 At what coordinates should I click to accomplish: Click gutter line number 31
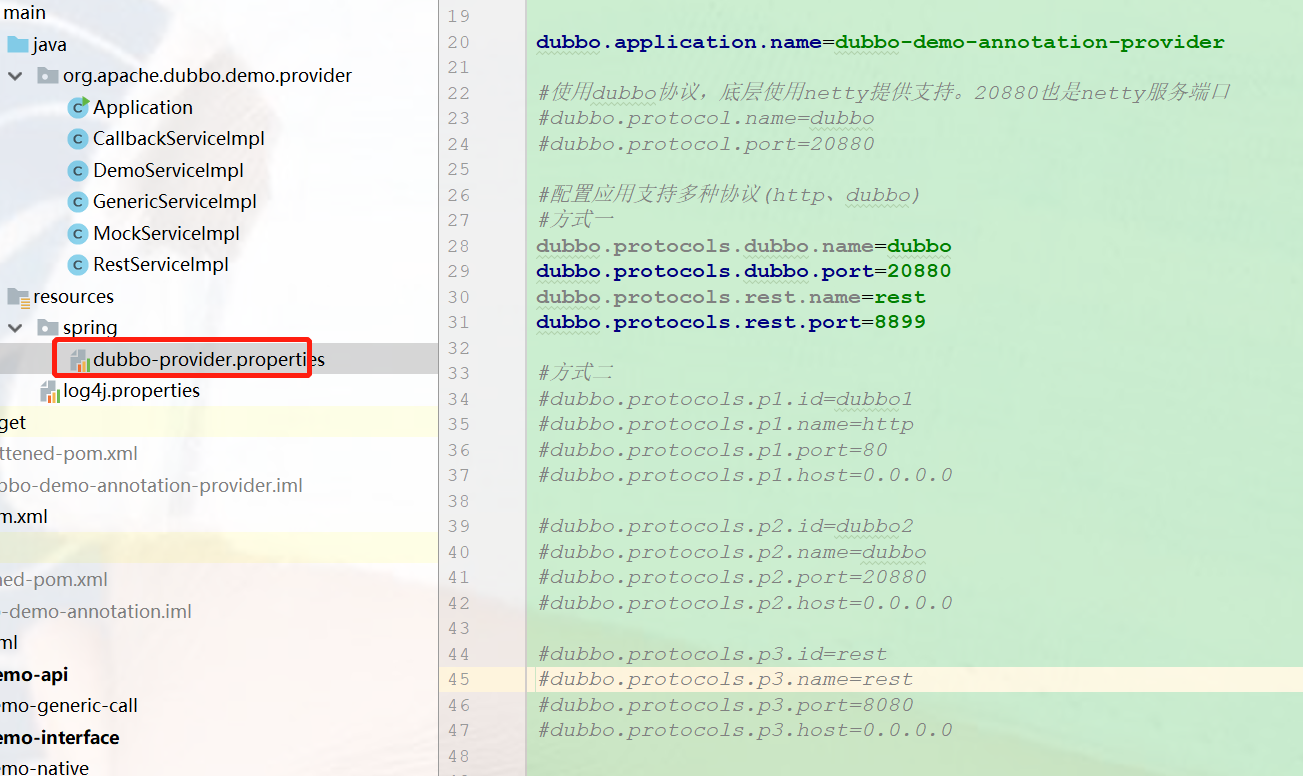coord(458,322)
